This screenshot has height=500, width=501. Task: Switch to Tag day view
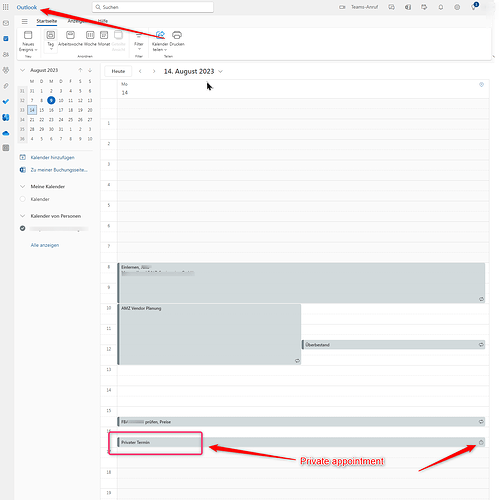pos(51,35)
